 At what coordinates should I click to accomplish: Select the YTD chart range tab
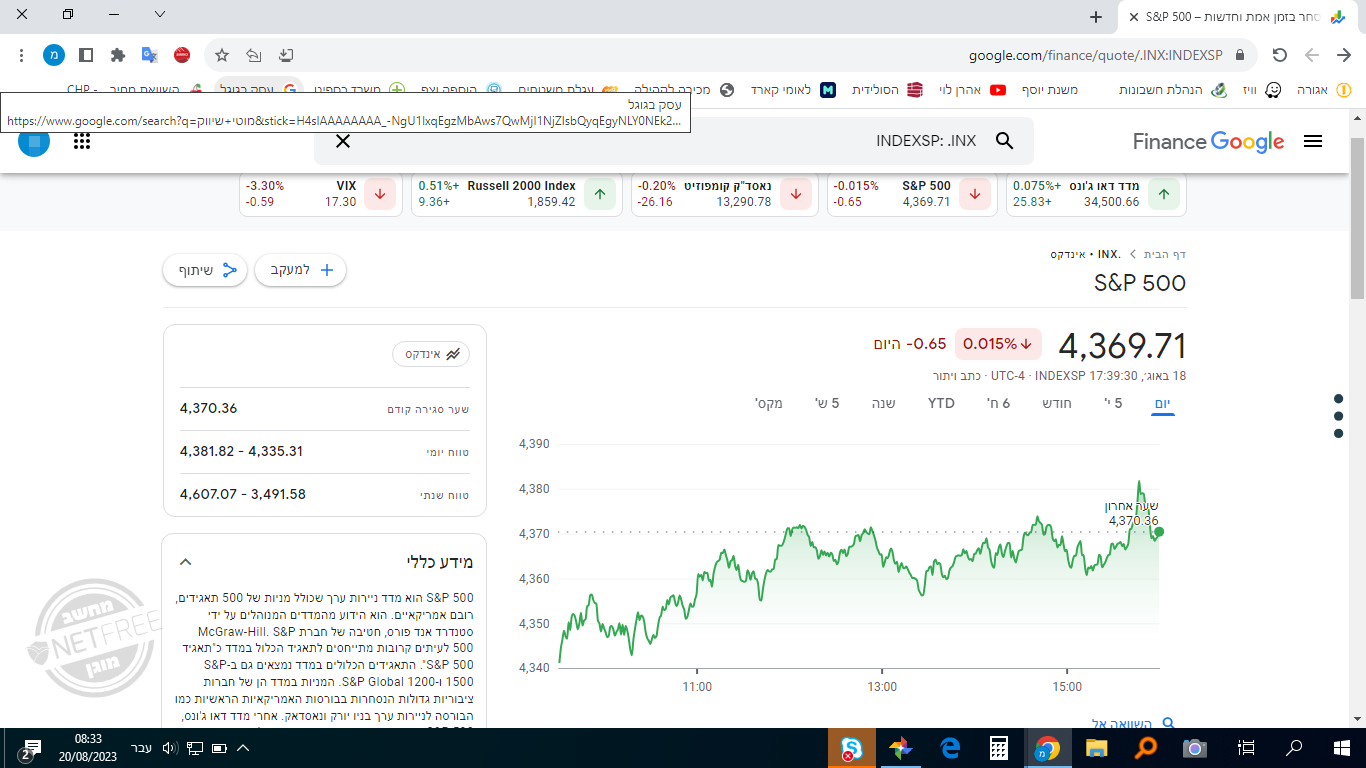point(941,403)
